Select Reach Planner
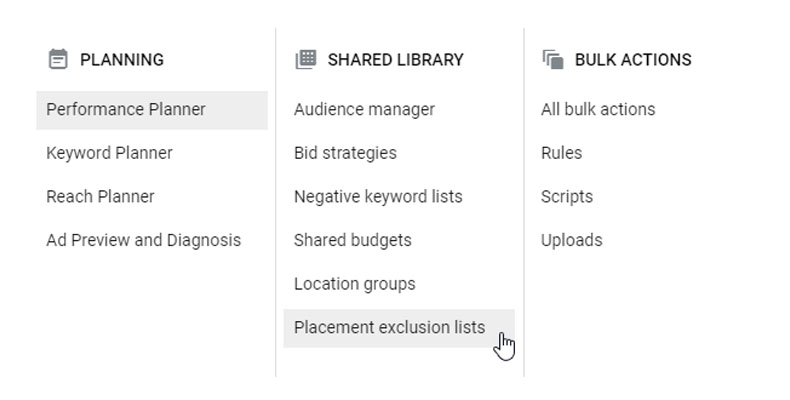Image resolution: width=790 pixels, height=400 pixels. (100, 197)
